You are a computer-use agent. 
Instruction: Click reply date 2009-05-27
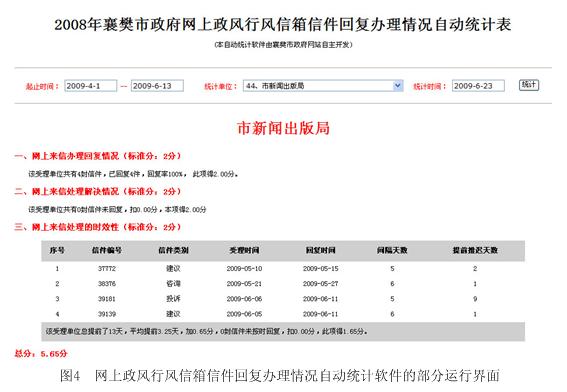[x=320, y=284]
